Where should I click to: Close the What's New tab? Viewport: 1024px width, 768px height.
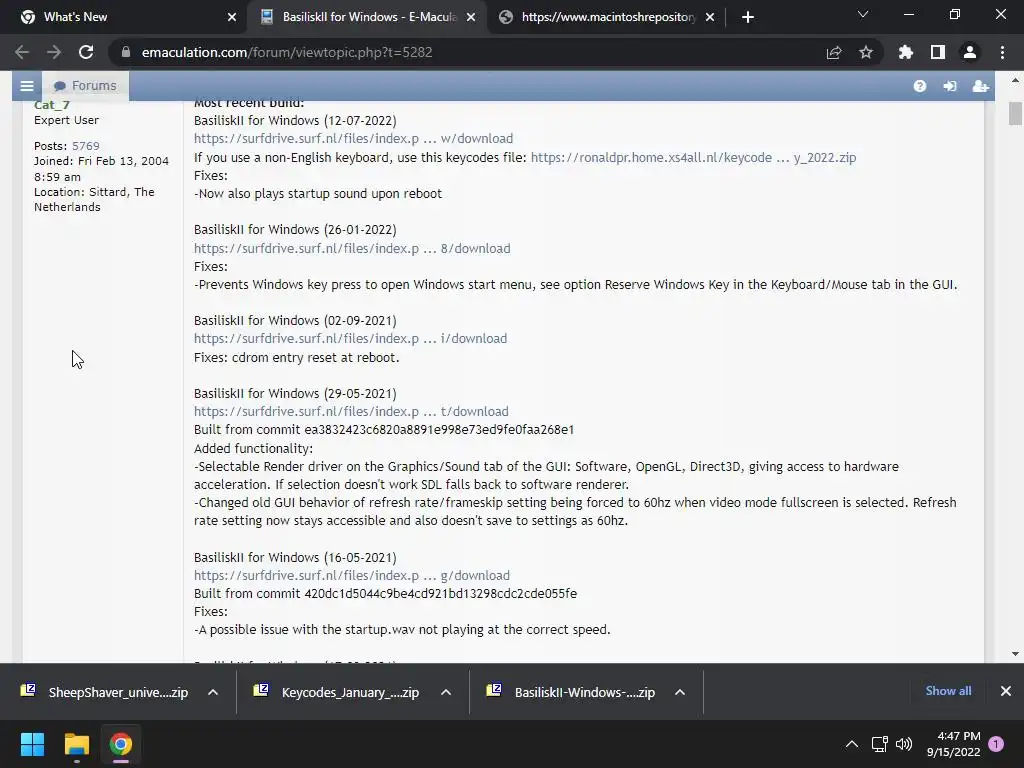[x=232, y=17]
